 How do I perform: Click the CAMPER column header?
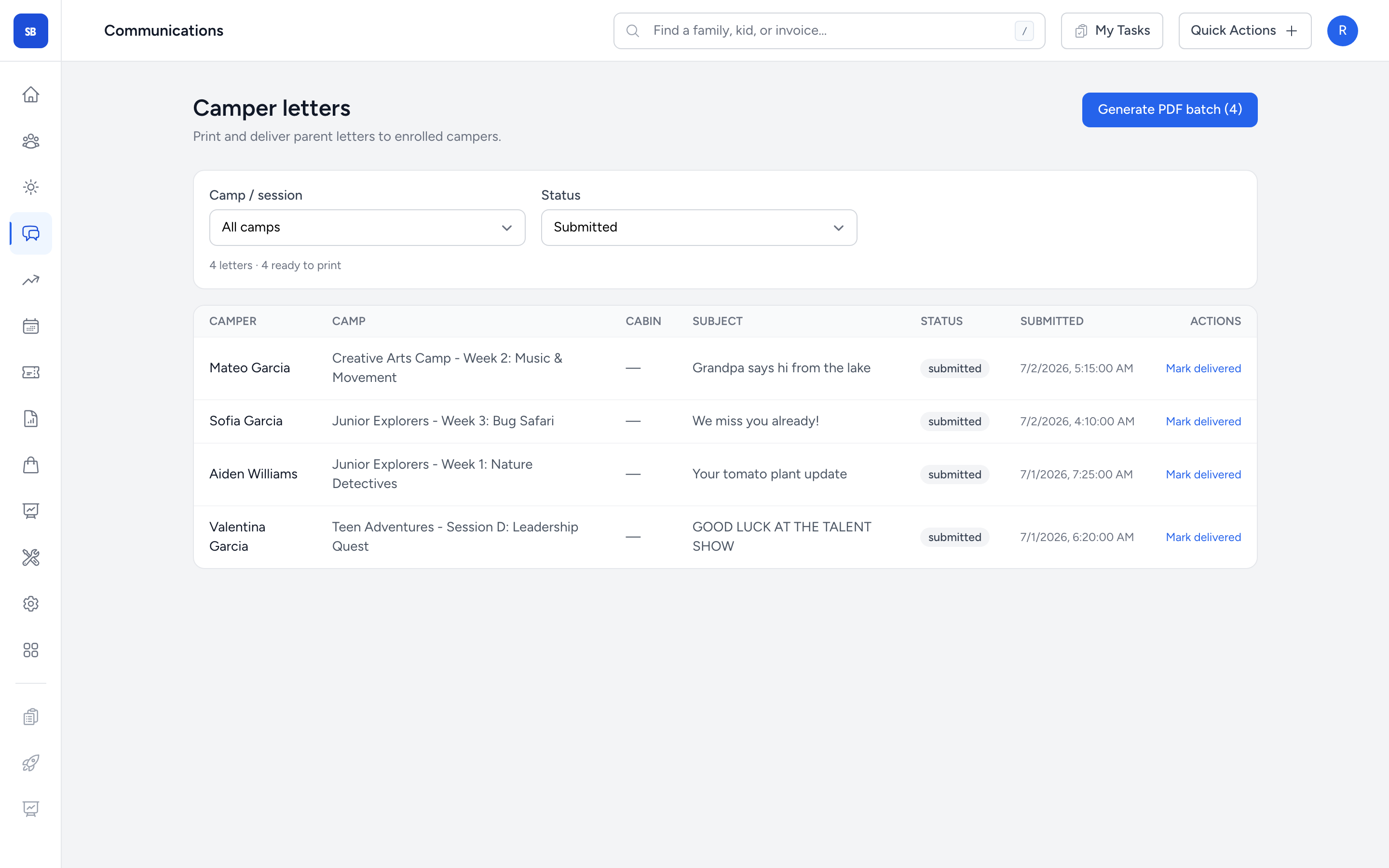pos(232,322)
